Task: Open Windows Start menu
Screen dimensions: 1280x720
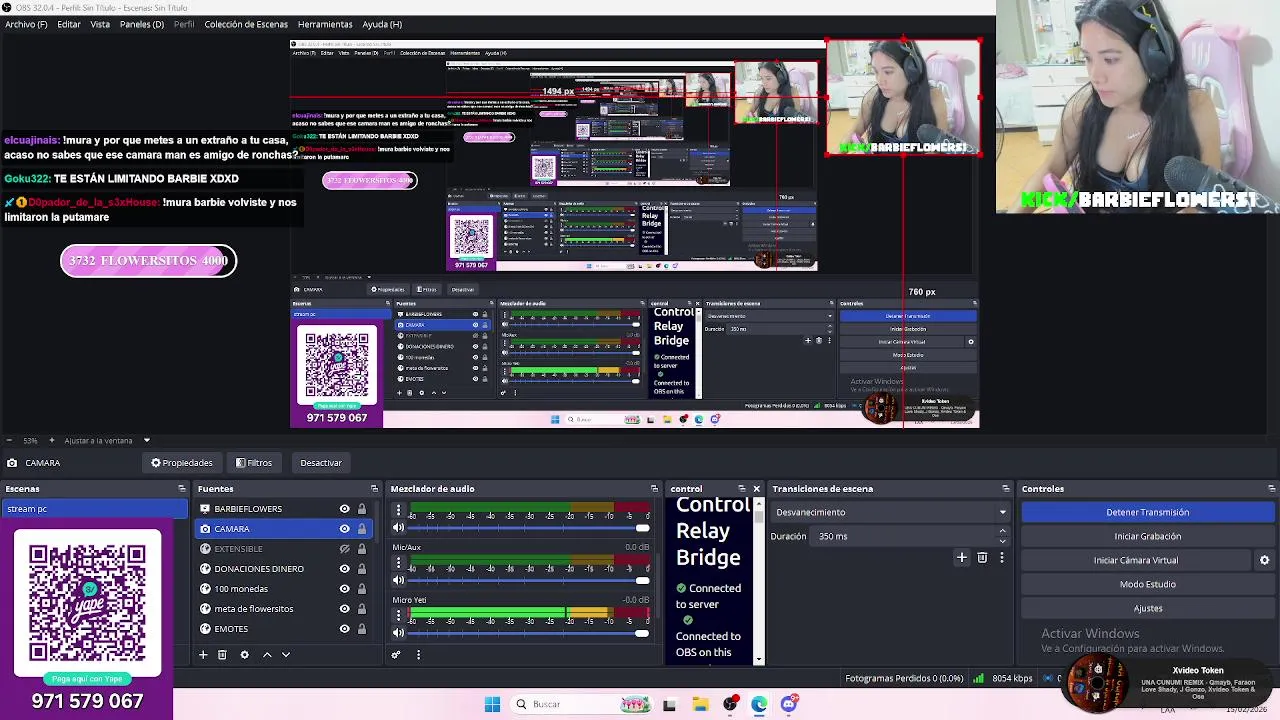Action: pos(492,704)
